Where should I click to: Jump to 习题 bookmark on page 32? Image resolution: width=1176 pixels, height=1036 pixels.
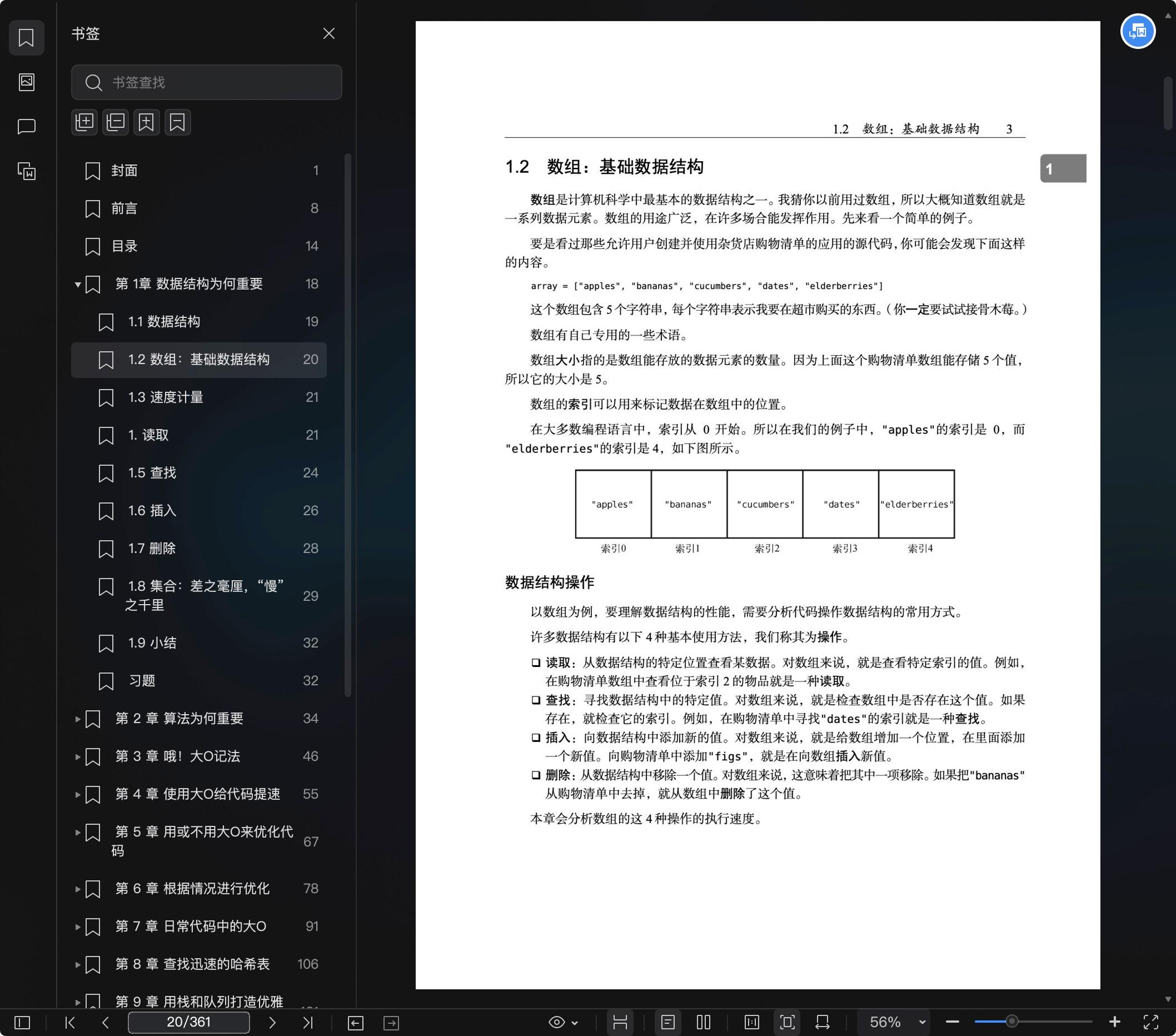pyautogui.click(x=199, y=681)
